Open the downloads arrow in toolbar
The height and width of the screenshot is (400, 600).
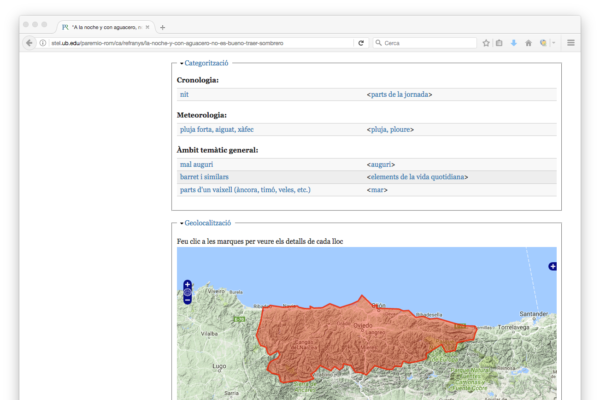514,43
